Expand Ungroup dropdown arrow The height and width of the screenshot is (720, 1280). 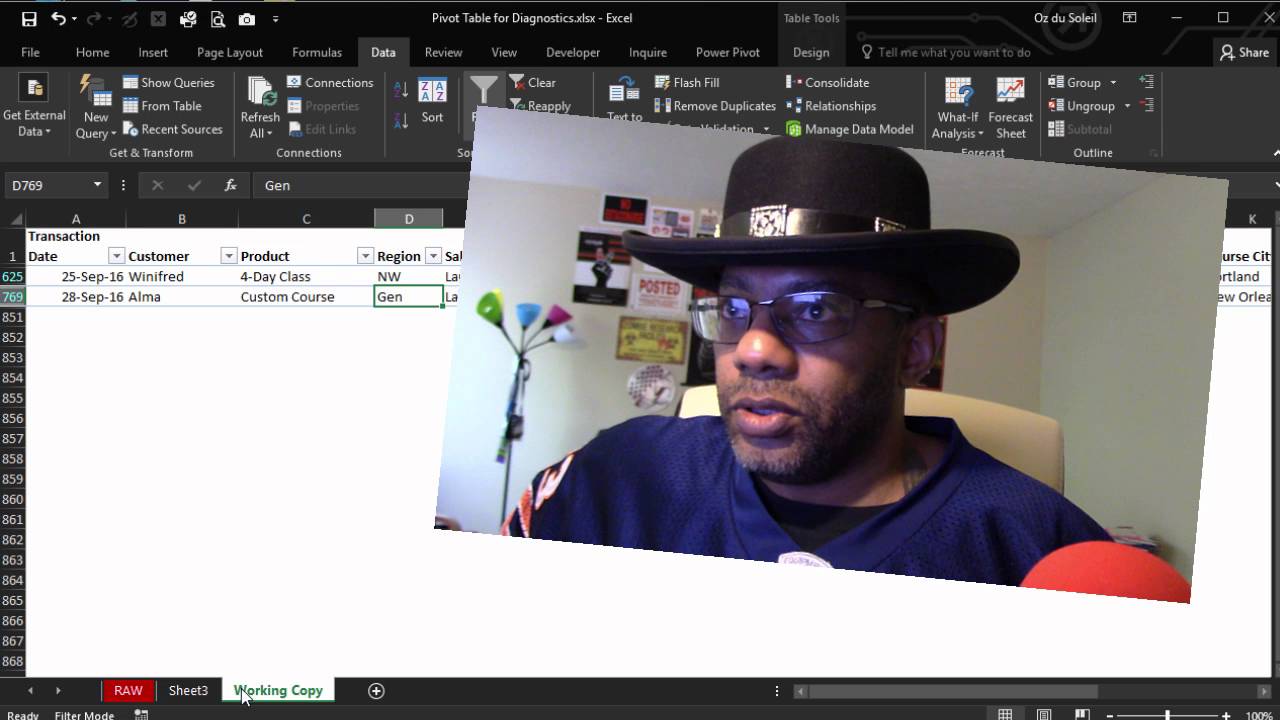click(x=1127, y=106)
